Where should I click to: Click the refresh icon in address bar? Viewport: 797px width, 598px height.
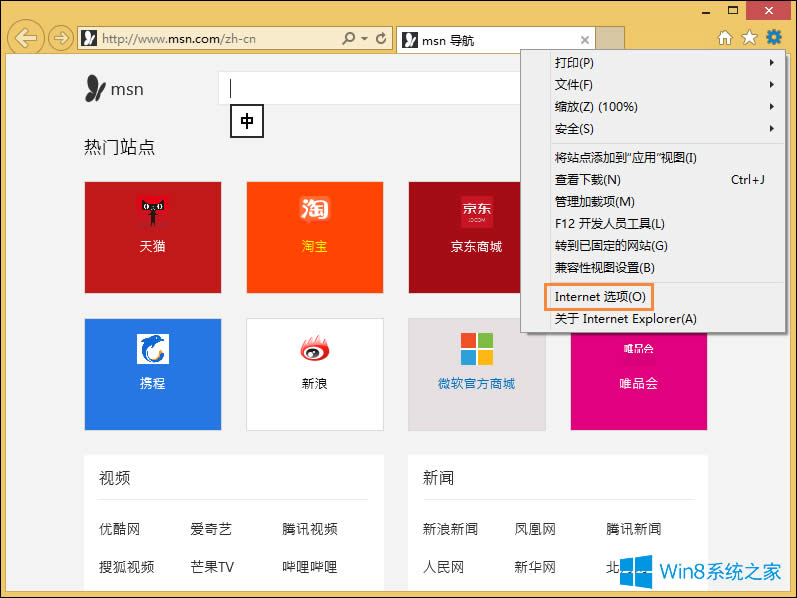pyautogui.click(x=381, y=39)
